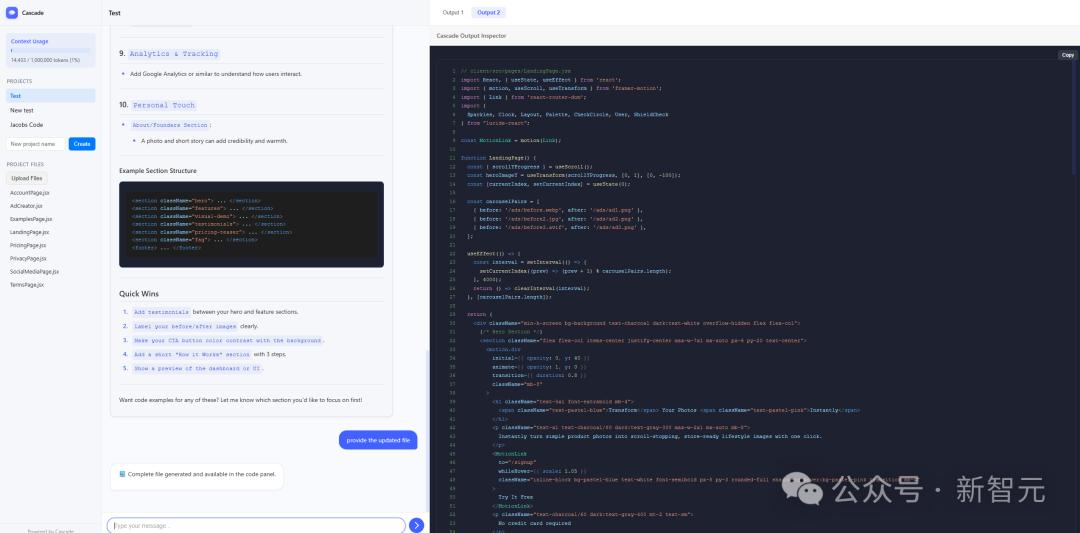Copy the code with the Copy button
The width and height of the screenshot is (1080, 533).
(1067, 55)
